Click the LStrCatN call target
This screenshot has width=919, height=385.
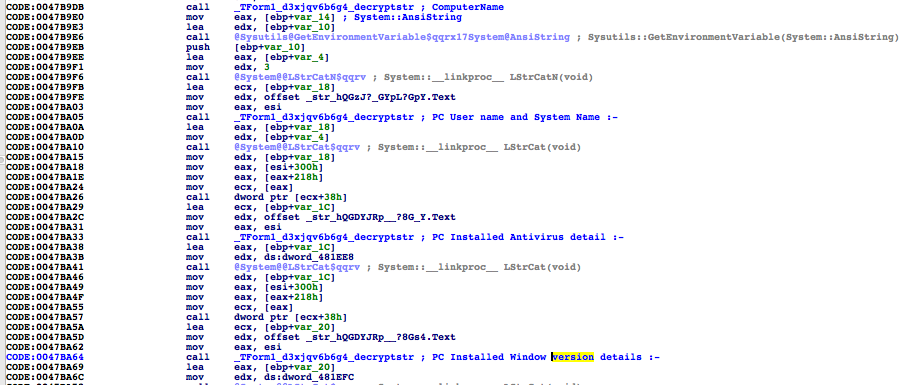298,77
